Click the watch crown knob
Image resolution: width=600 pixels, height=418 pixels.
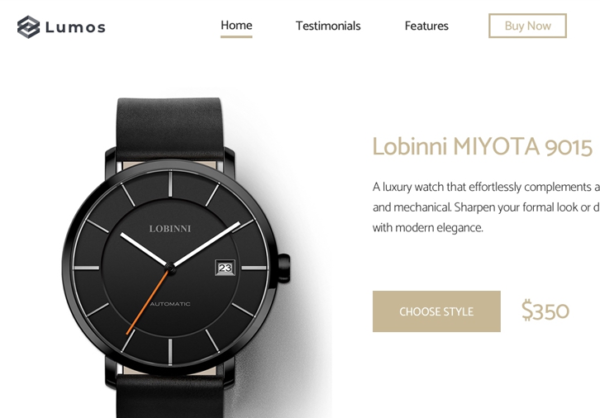284,268
